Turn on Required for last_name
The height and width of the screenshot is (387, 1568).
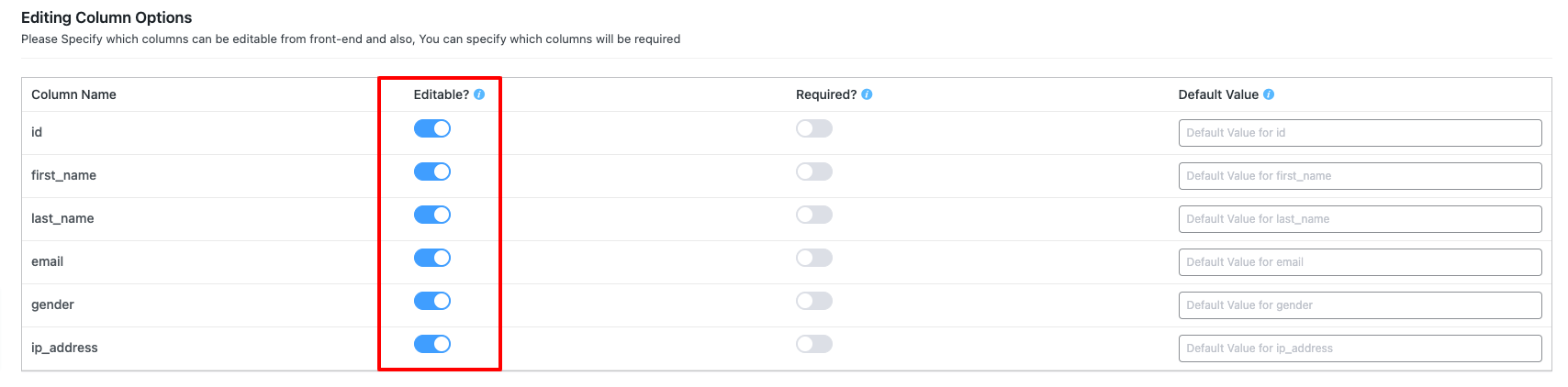tap(814, 215)
